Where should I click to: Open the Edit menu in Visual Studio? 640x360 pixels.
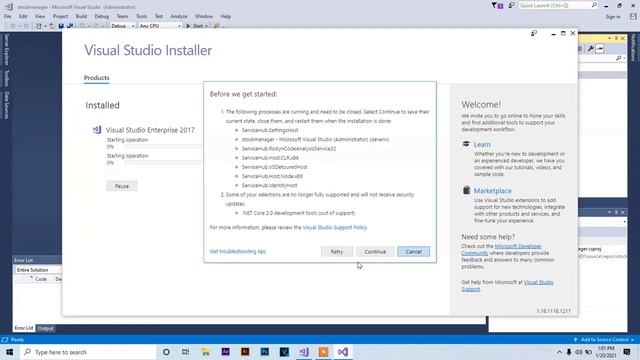[23, 16]
